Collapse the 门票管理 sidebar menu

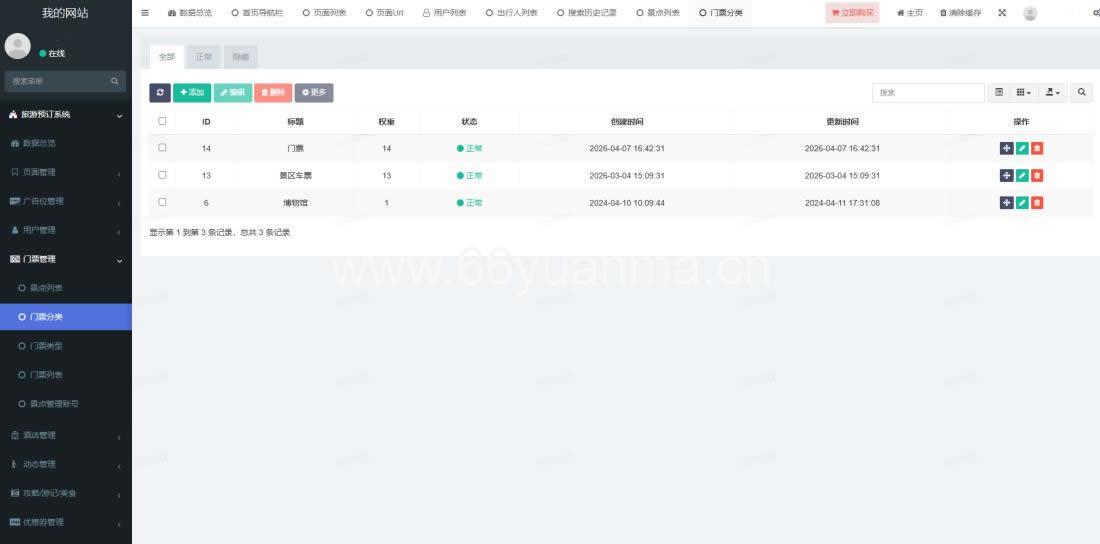coord(66,259)
